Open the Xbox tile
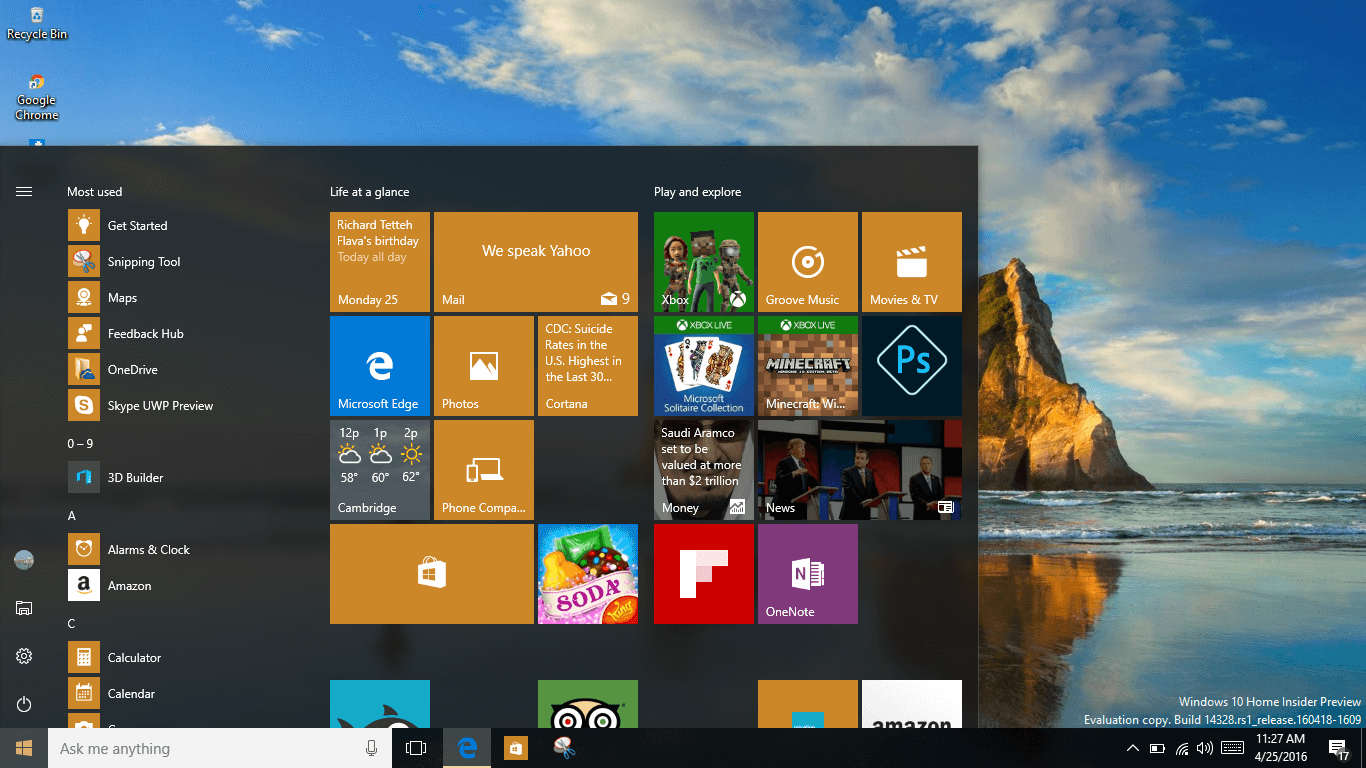The width and height of the screenshot is (1366, 768). pyautogui.click(x=704, y=262)
